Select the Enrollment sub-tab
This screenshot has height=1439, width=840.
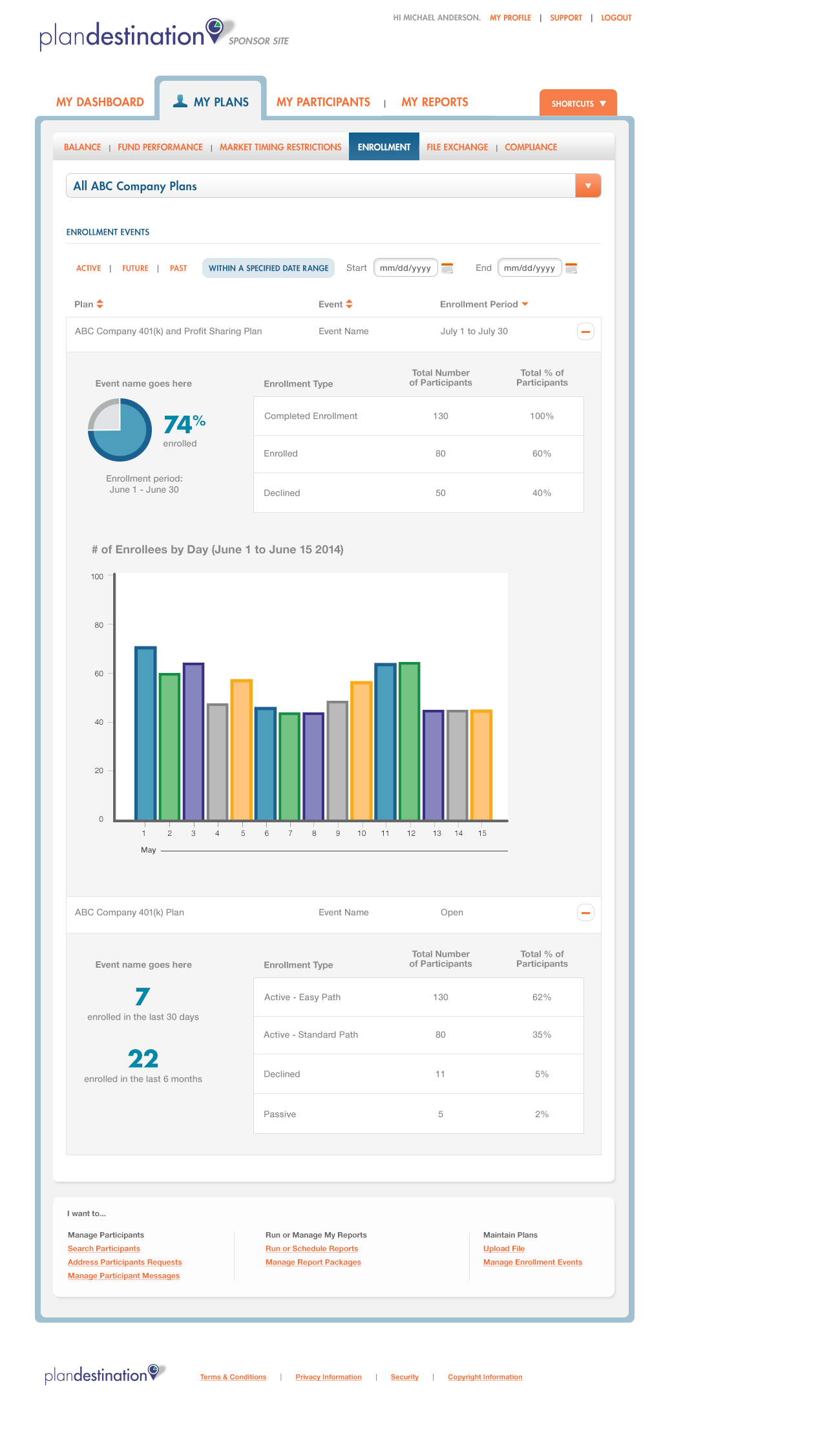pyautogui.click(x=384, y=147)
